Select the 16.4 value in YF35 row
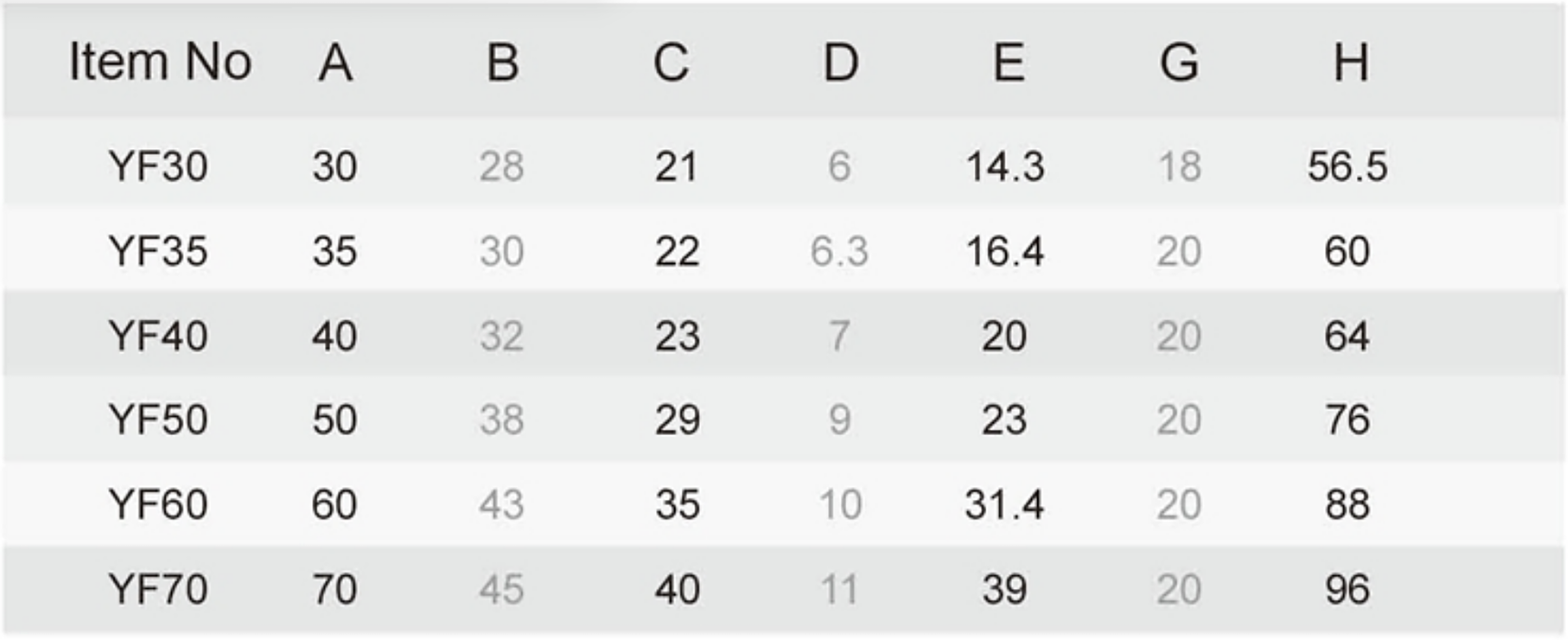 (x=1005, y=250)
